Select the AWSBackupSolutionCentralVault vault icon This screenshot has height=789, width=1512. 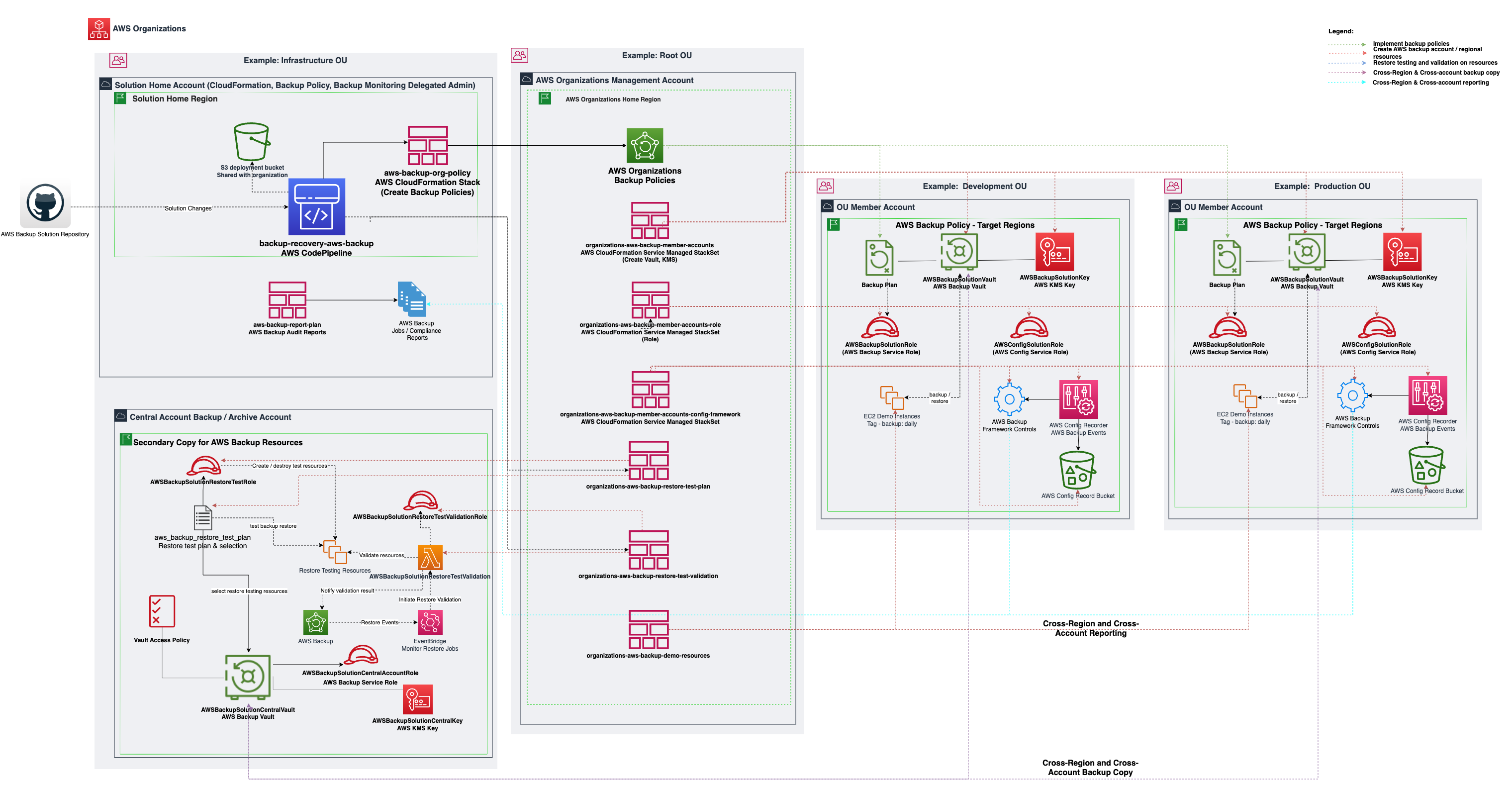[x=248, y=677]
